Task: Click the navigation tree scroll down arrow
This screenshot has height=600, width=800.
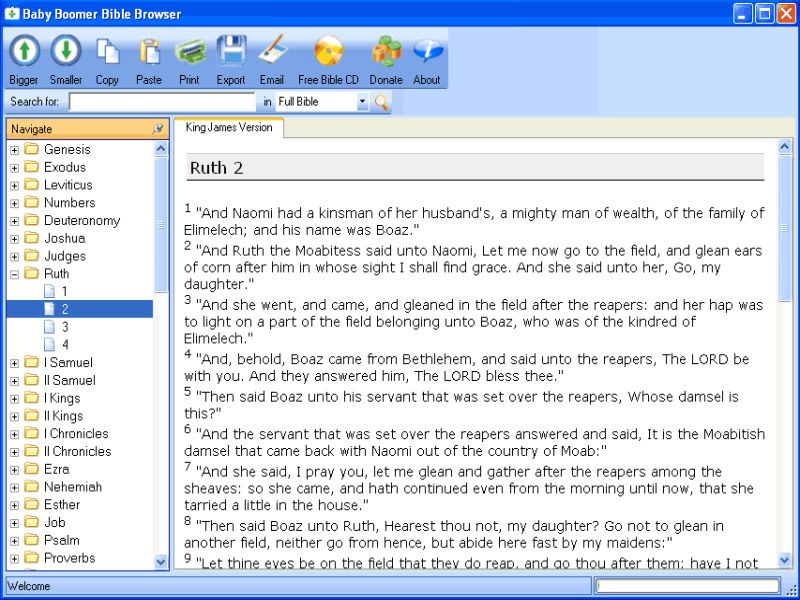Action: (161, 562)
